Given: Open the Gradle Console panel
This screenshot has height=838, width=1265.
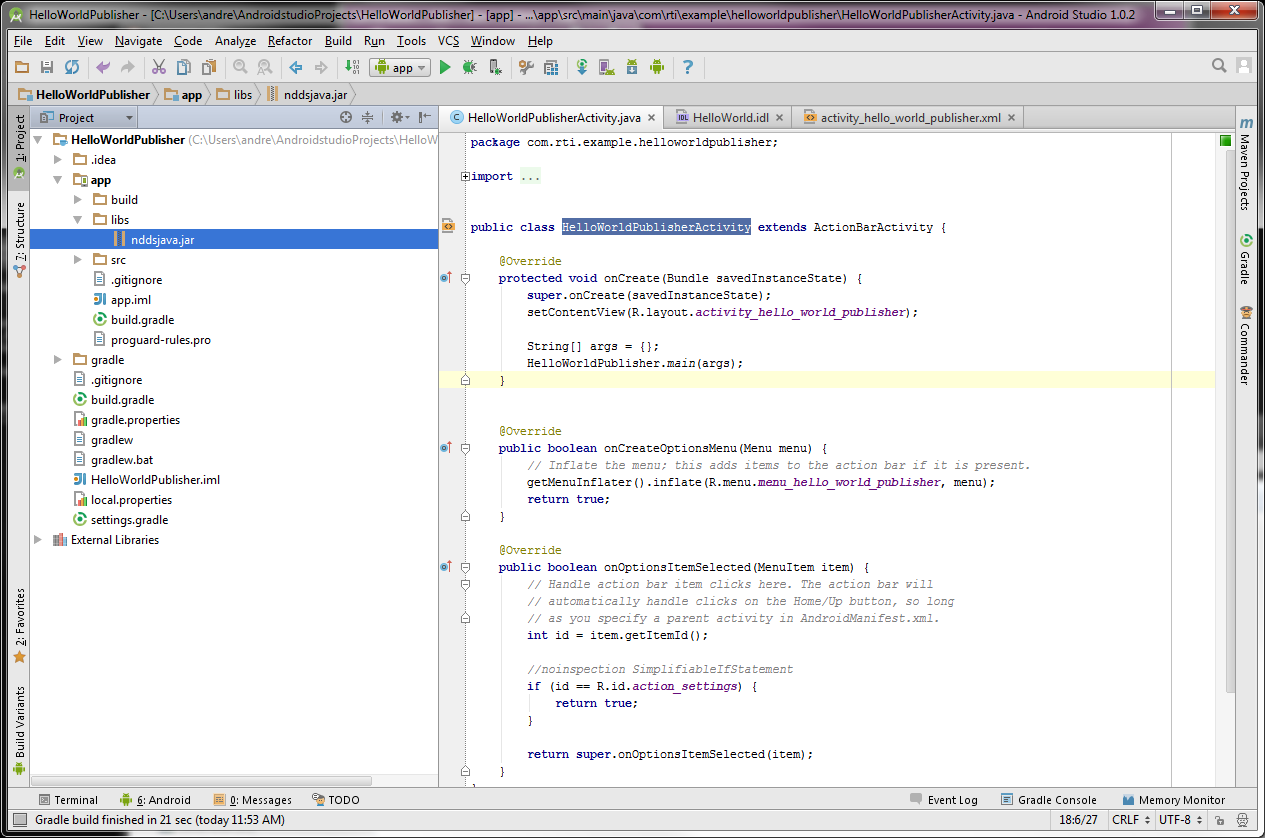Looking at the screenshot, I should pyautogui.click(x=1048, y=800).
